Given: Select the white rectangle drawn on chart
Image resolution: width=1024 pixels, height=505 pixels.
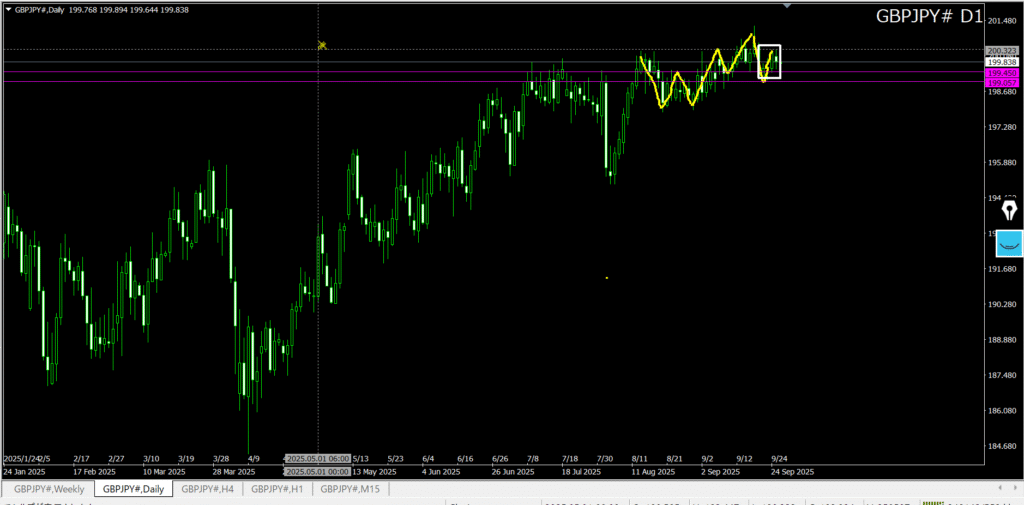Looking at the screenshot, I should 769,47.
